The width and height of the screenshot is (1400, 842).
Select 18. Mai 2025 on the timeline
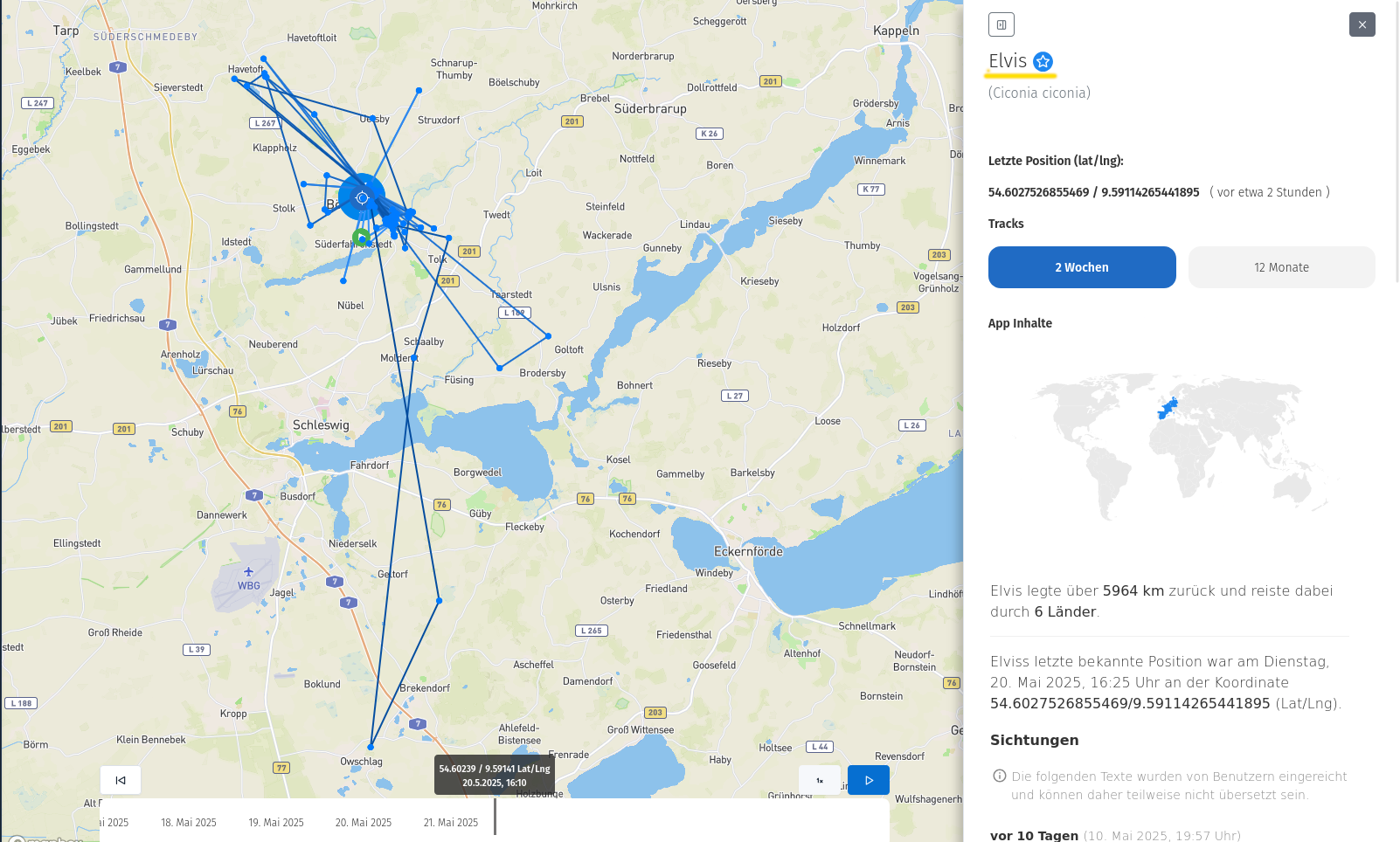(x=189, y=823)
